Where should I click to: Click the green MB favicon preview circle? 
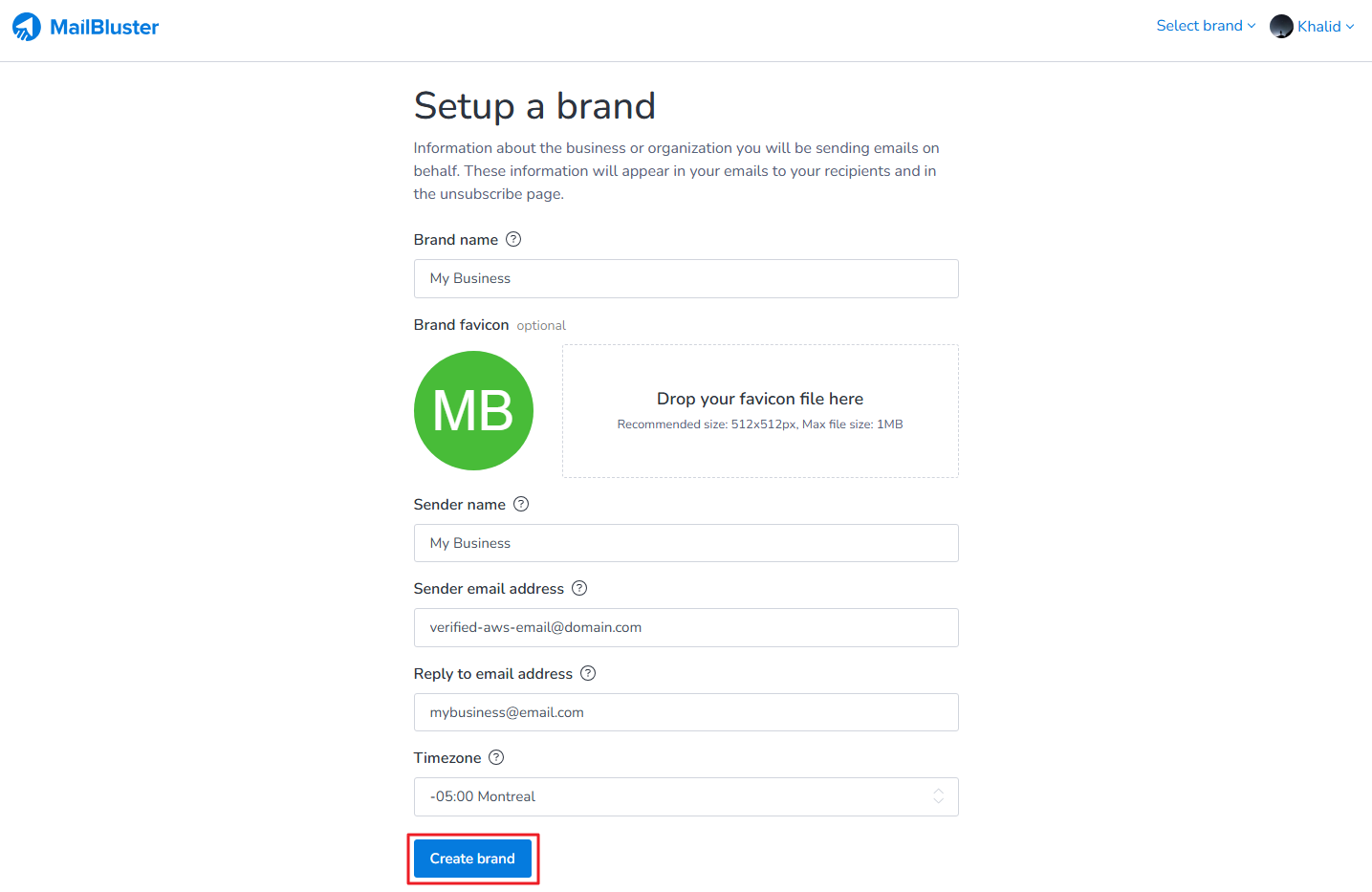pyautogui.click(x=473, y=410)
